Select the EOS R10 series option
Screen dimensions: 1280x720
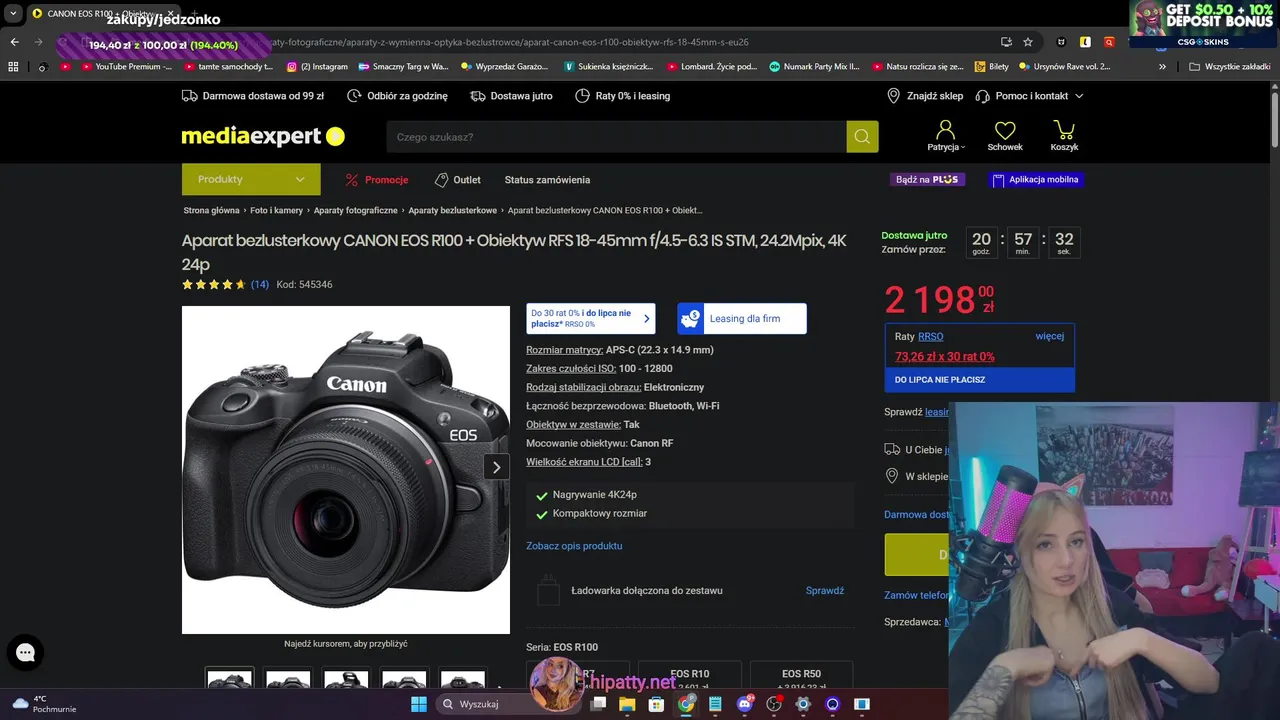[x=690, y=675]
